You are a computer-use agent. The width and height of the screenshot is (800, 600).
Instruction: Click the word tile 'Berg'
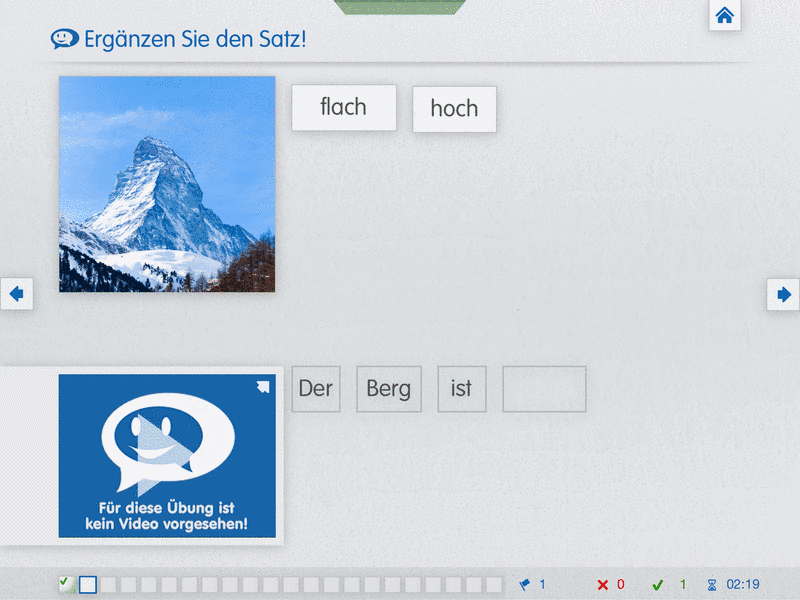point(389,389)
